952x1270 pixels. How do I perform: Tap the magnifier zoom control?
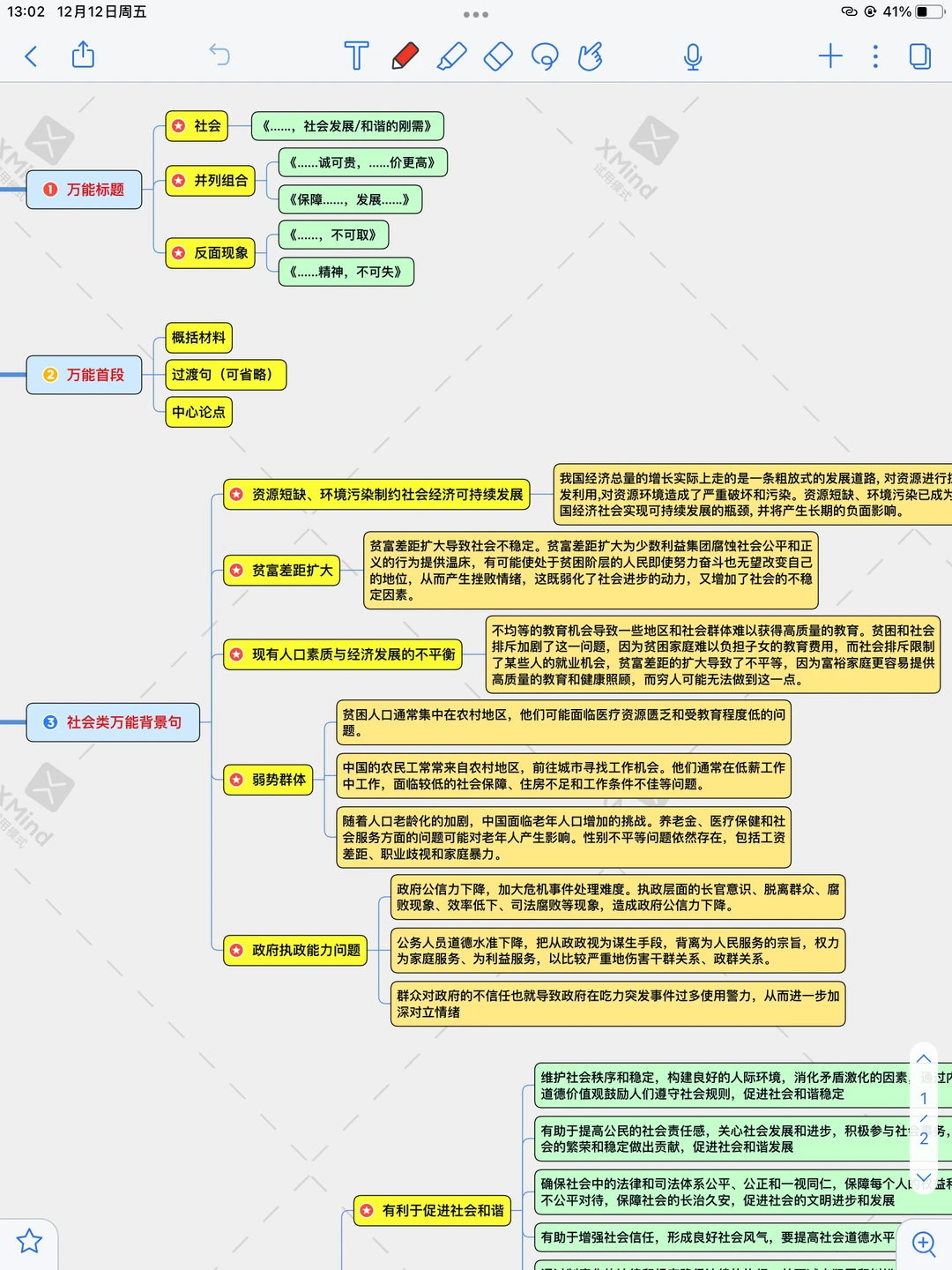tap(923, 1244)
